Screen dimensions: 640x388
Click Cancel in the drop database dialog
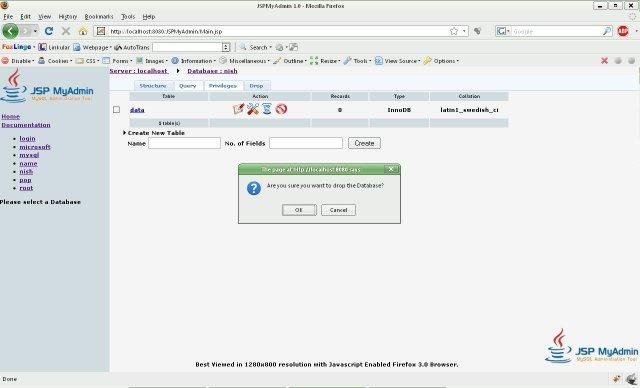(338, 210)
